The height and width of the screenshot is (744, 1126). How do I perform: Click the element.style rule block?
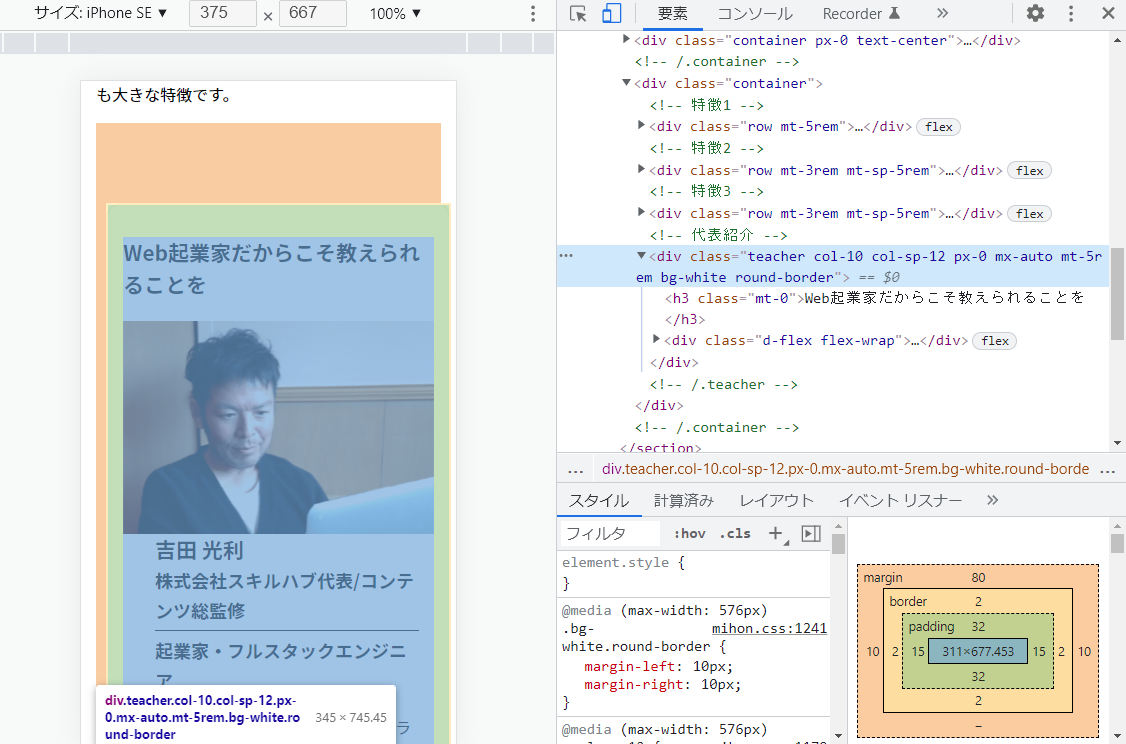click(x=694, y=572)
